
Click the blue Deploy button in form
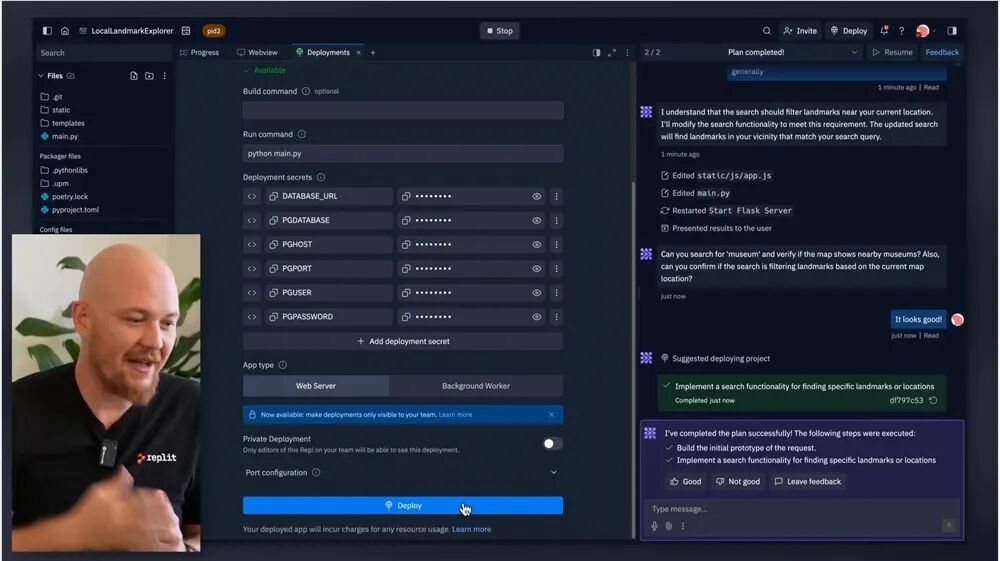(403, 506)
